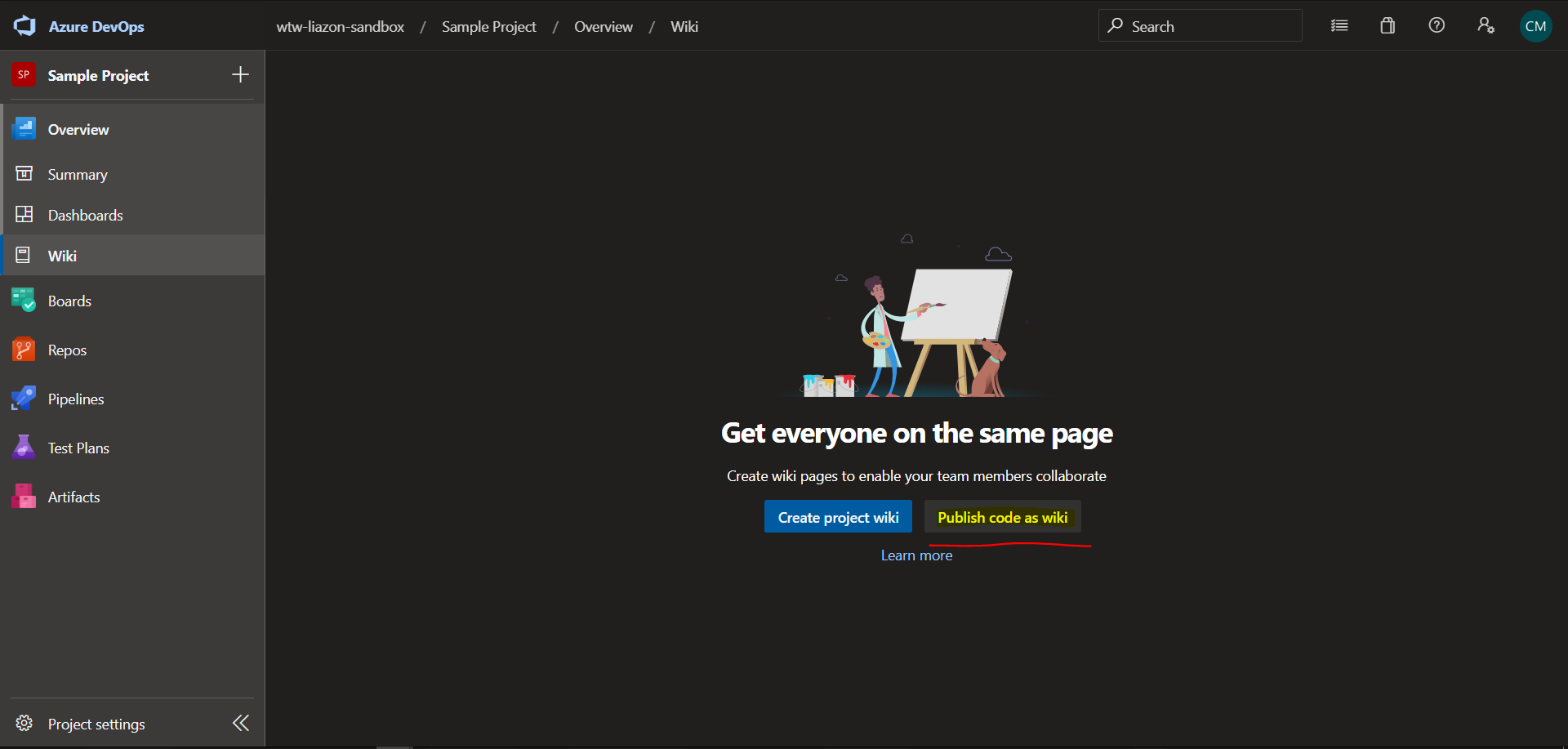Open the Overview menu item
Viewport: 1568px width, 749px height.
coord(134,129)
